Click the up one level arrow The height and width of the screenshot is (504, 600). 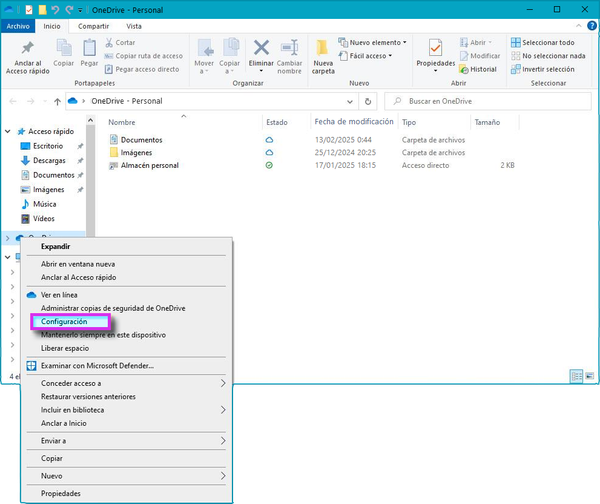point(57,101)
